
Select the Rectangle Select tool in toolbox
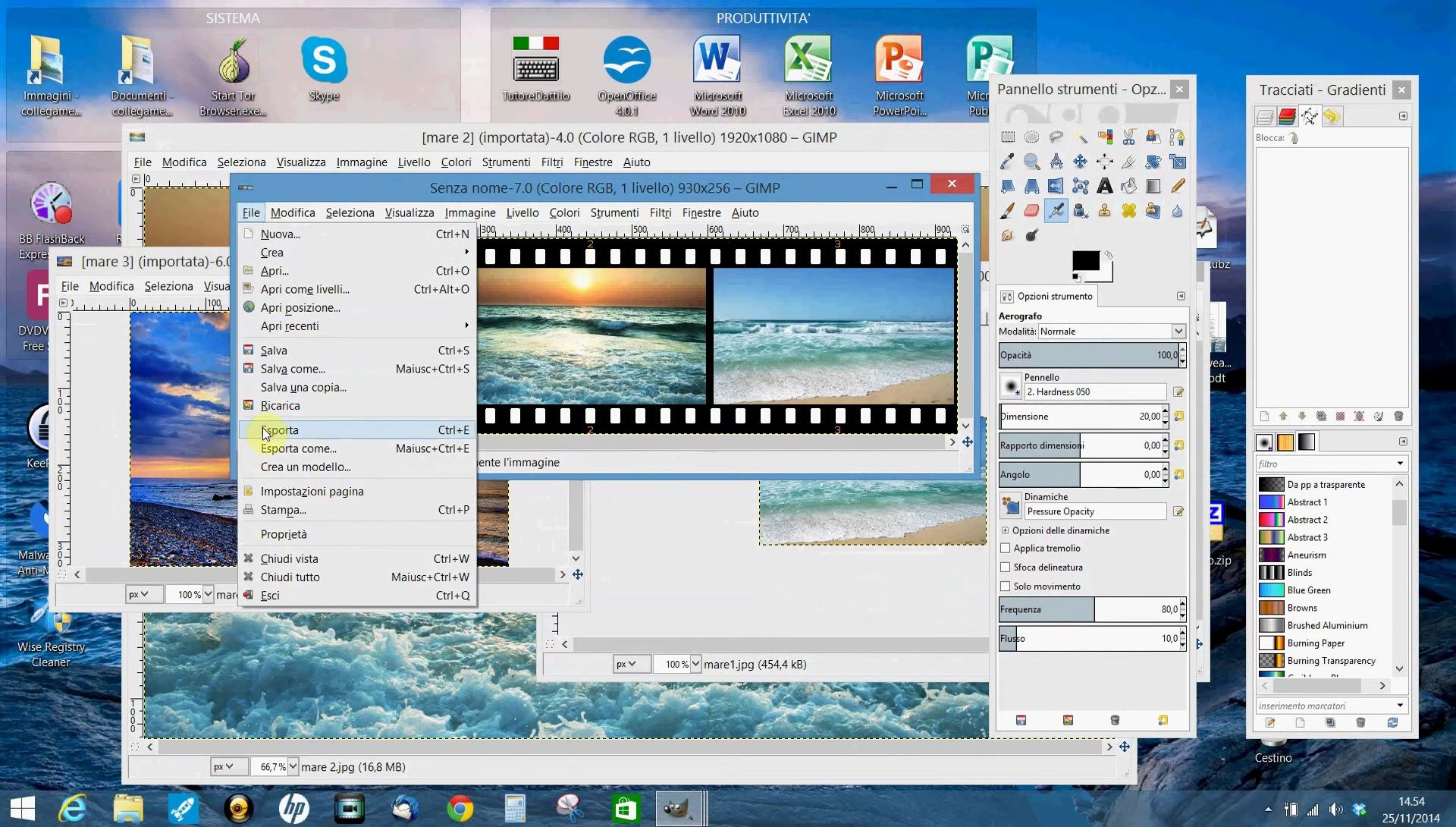tap(1008, 137)
